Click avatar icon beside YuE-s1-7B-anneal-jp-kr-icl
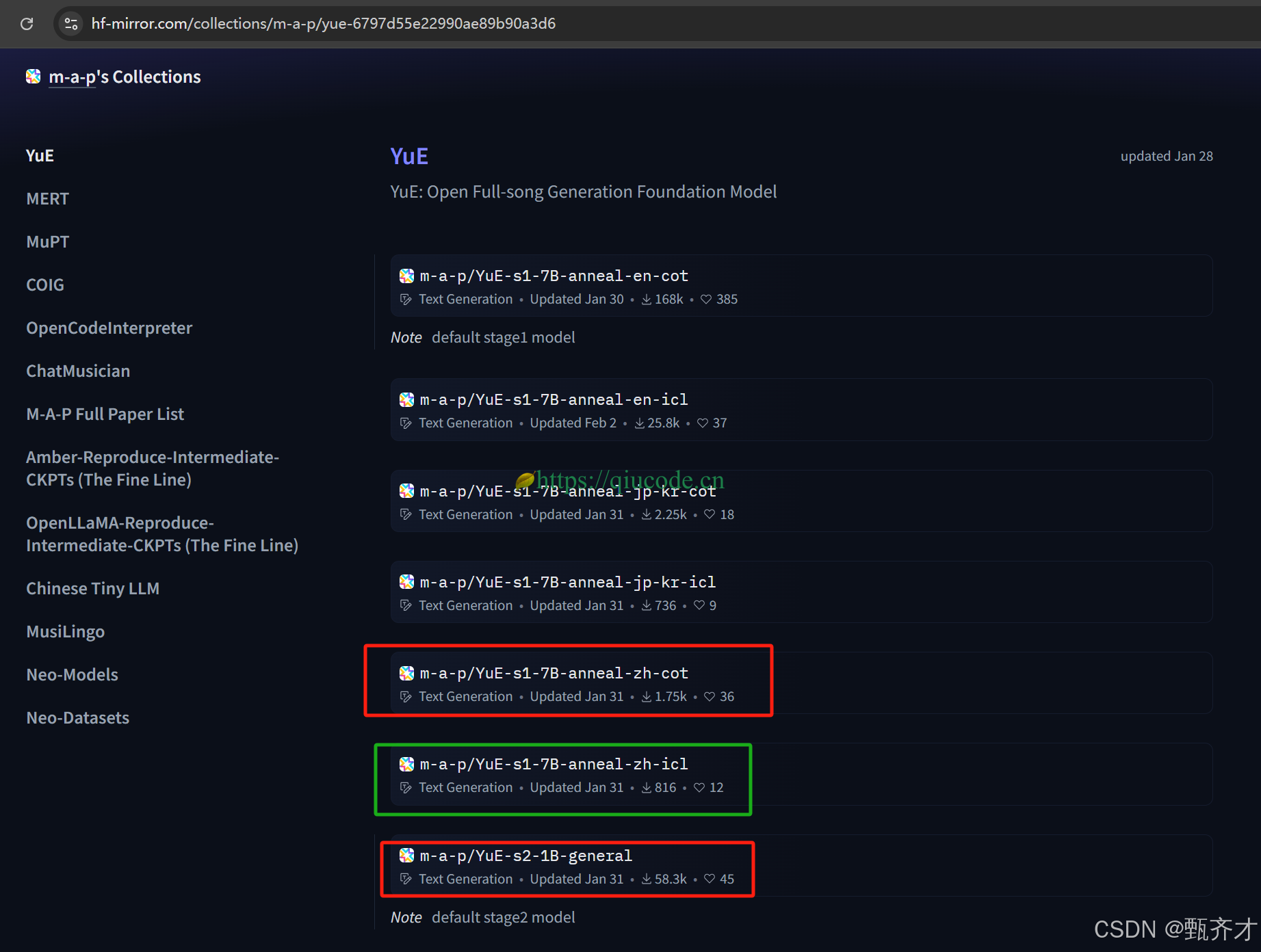The height and width of the screenshot is (952, 1261). coord(407,582)
